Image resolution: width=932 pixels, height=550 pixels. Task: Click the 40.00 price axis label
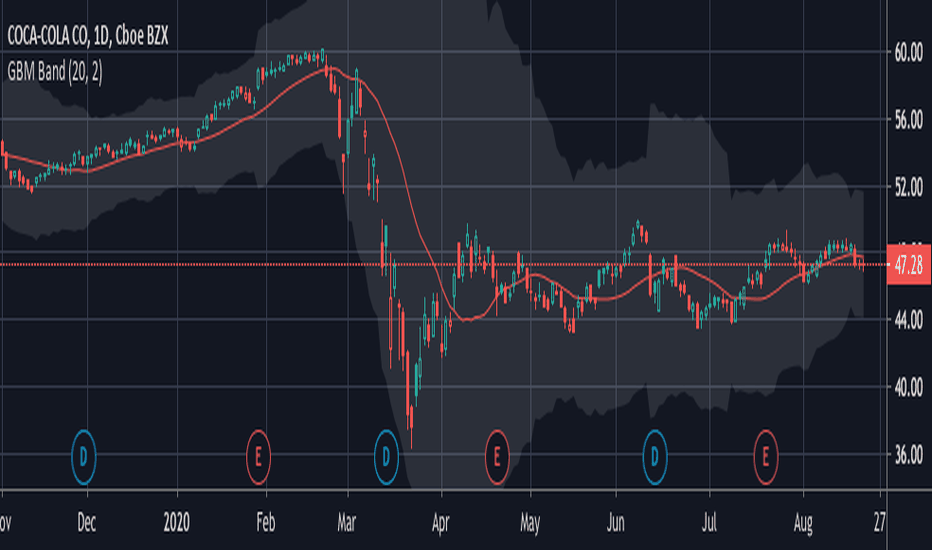[x=909, y=388]
